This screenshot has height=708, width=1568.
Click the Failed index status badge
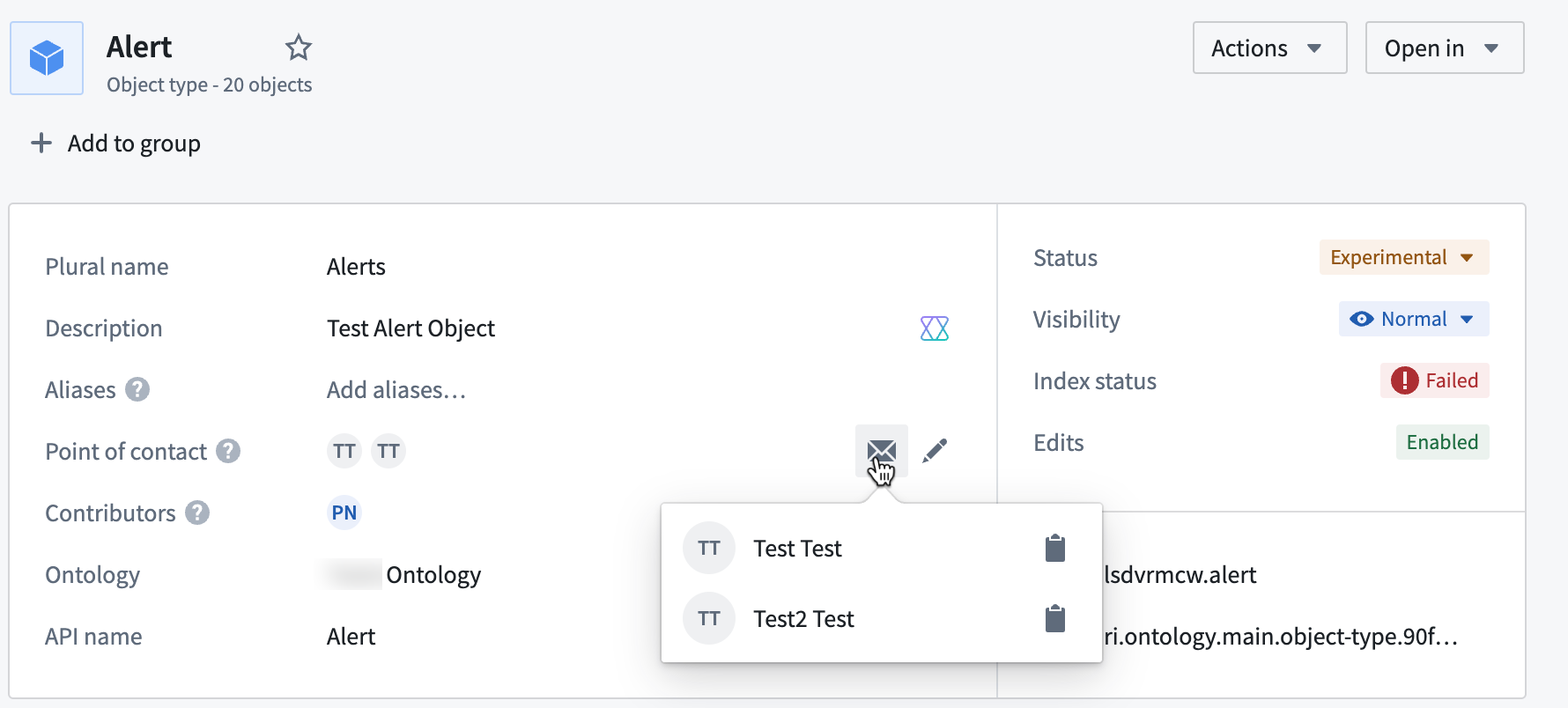[x=1434, y=380]
